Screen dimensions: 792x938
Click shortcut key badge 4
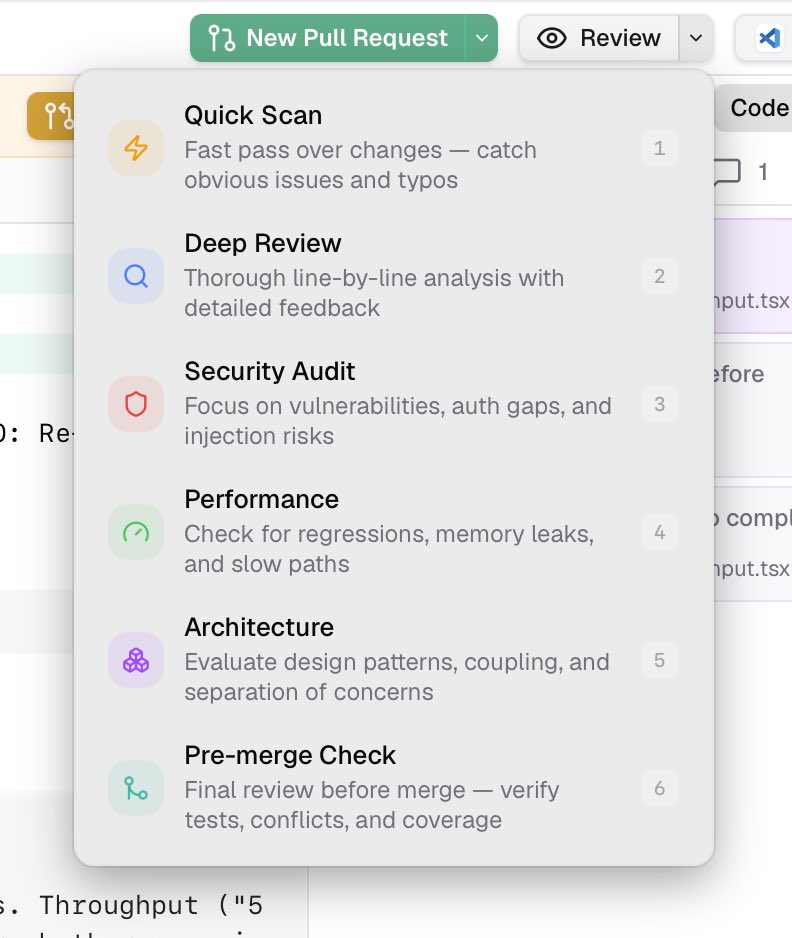pyautogui.click(x=659, y=532)
